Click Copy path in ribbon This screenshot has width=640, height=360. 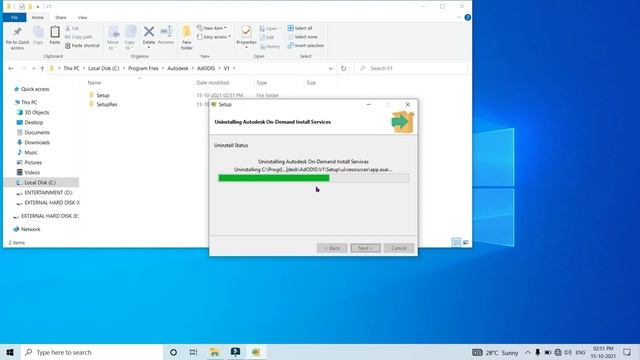79,37
